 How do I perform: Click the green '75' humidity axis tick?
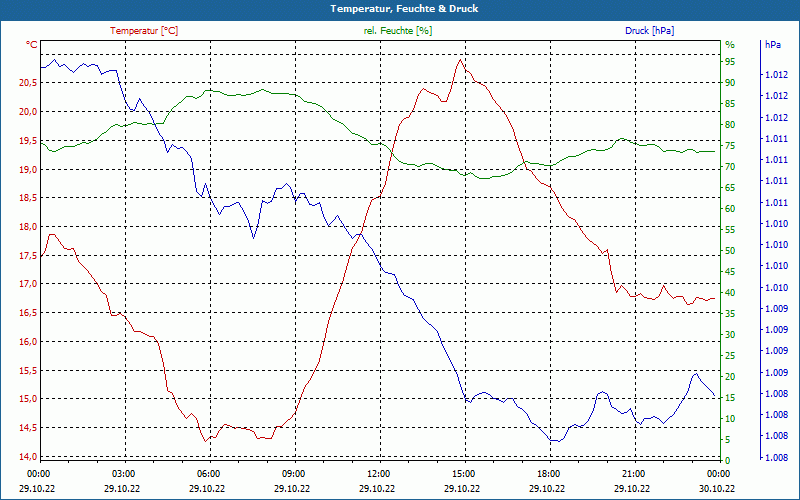point(730,146)
